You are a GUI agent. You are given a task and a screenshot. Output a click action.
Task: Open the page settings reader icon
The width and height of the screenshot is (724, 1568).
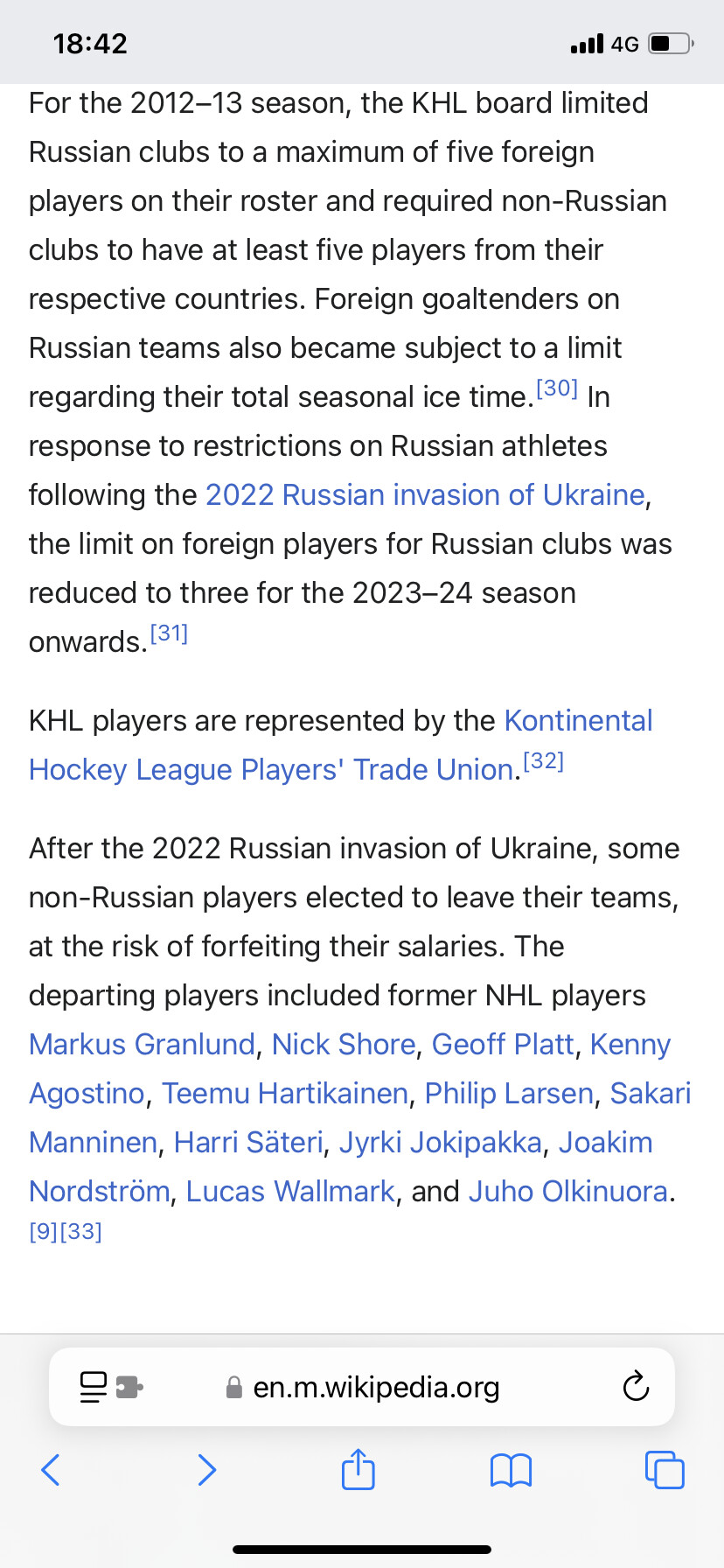93,1387
